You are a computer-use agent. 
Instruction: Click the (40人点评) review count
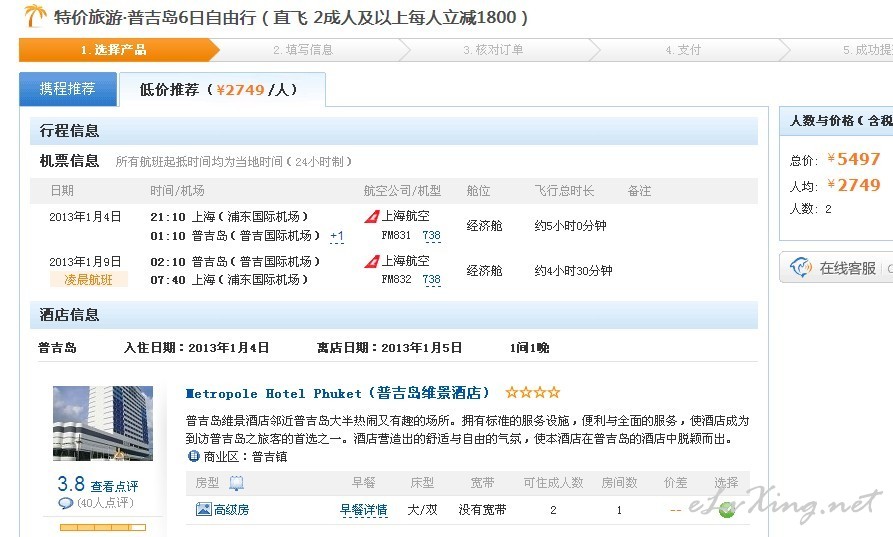(x=105, y=503)
